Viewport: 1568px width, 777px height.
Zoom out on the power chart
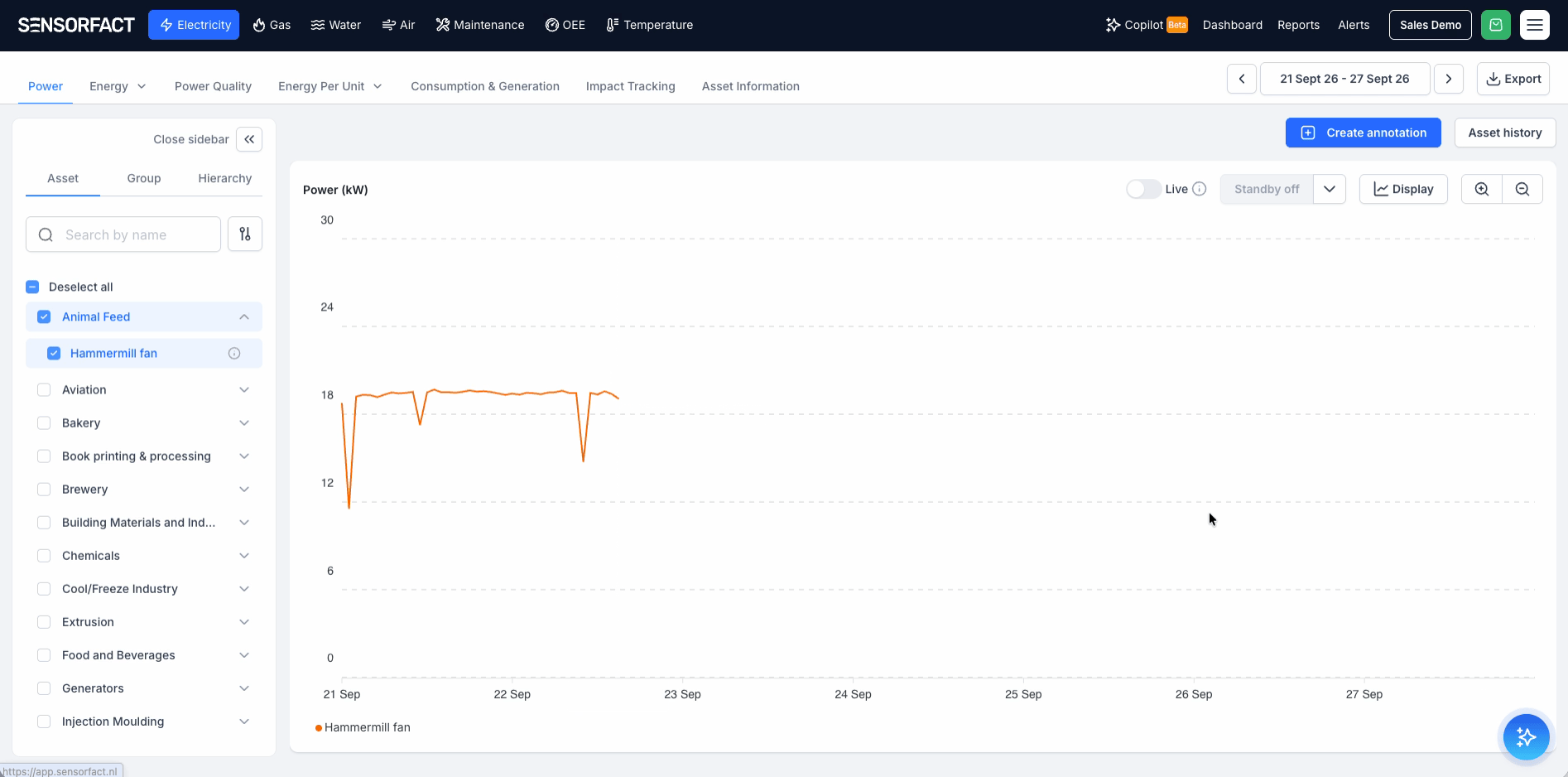click(1522, 189)
